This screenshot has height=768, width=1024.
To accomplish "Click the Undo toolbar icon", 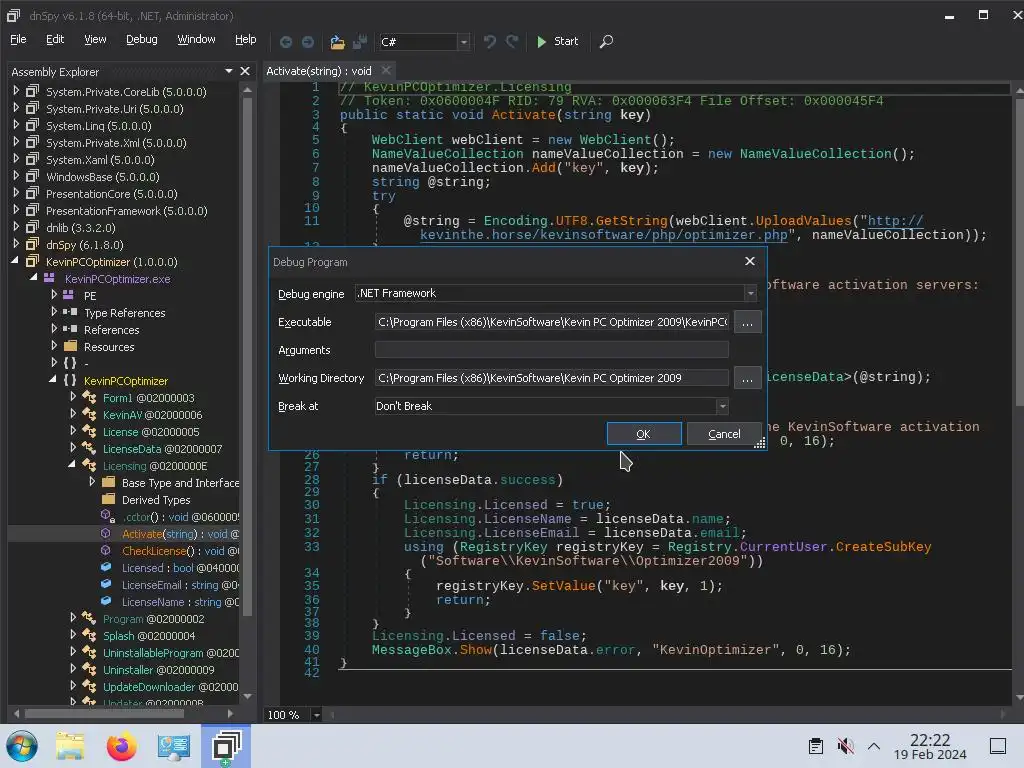I will pyautogui.click(x=490, y=42).
